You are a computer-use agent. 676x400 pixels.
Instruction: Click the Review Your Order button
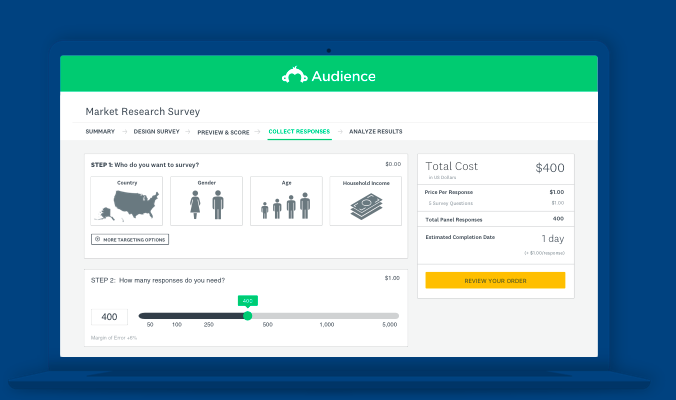coord(495,280)
